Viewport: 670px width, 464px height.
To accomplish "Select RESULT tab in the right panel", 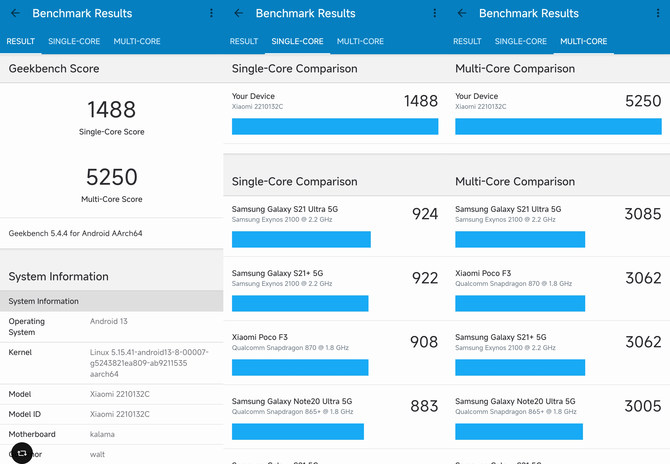I will 467,41.
